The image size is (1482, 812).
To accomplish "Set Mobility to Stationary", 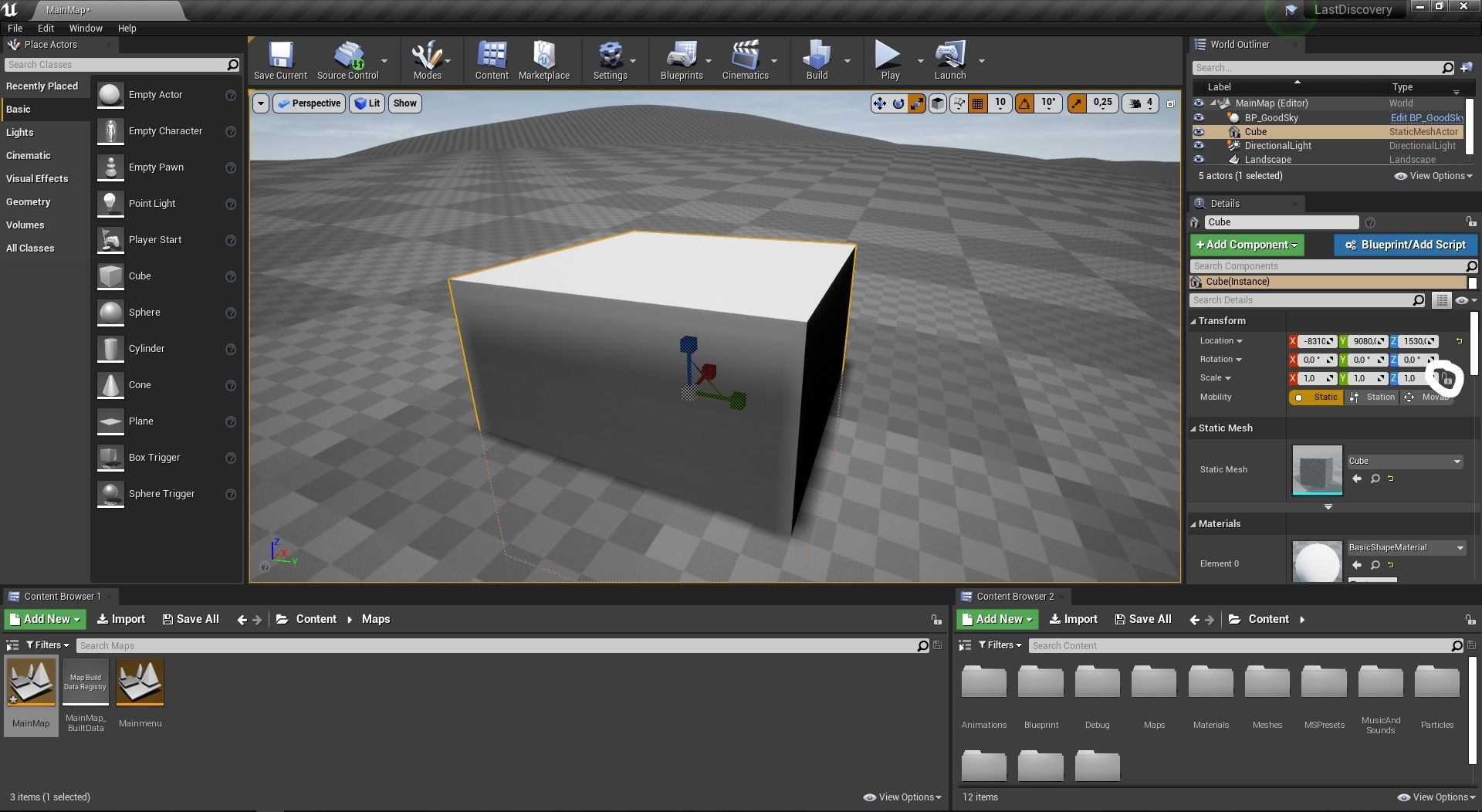I will pos(1372,398).
